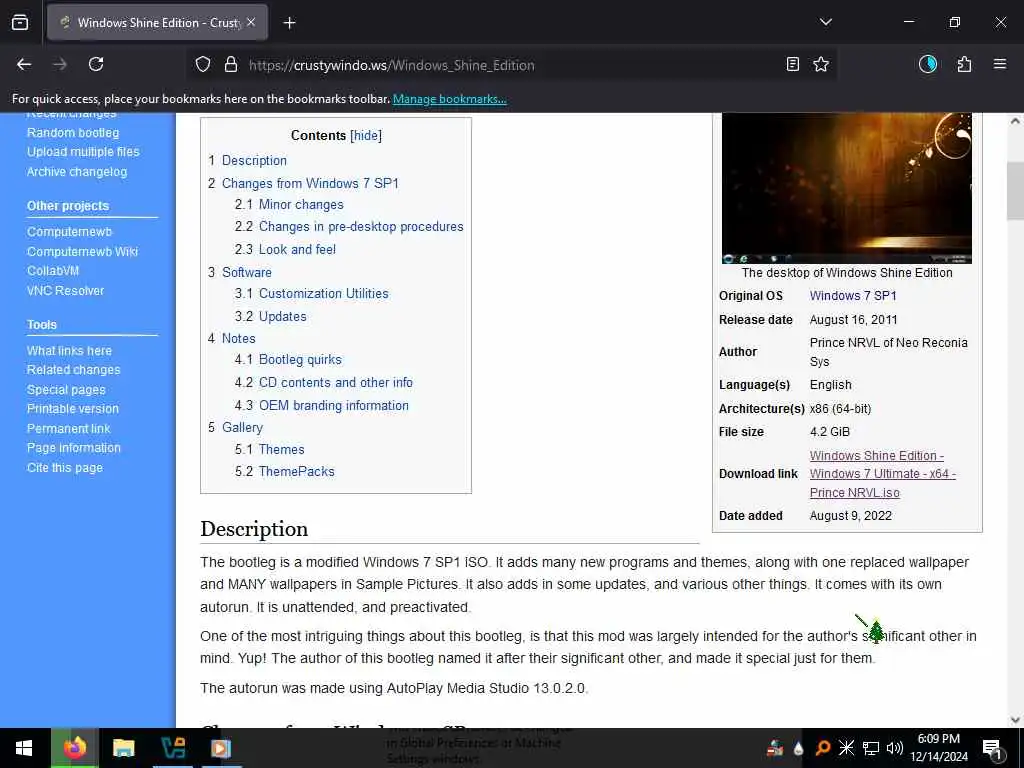Open CollabVM link

(53, 270)
